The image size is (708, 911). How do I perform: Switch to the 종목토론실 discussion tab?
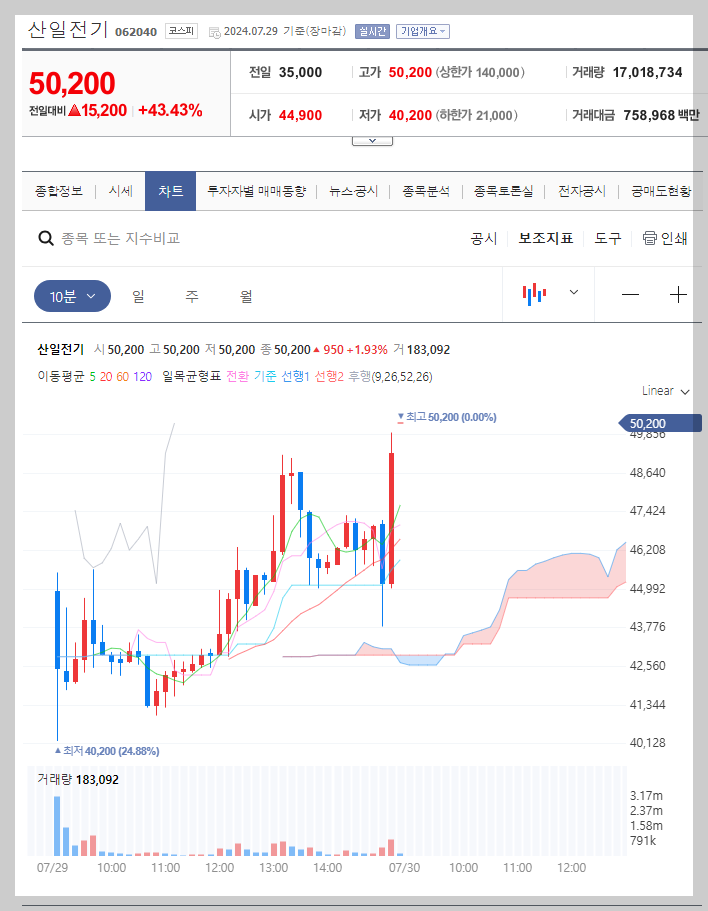point(504,190)
